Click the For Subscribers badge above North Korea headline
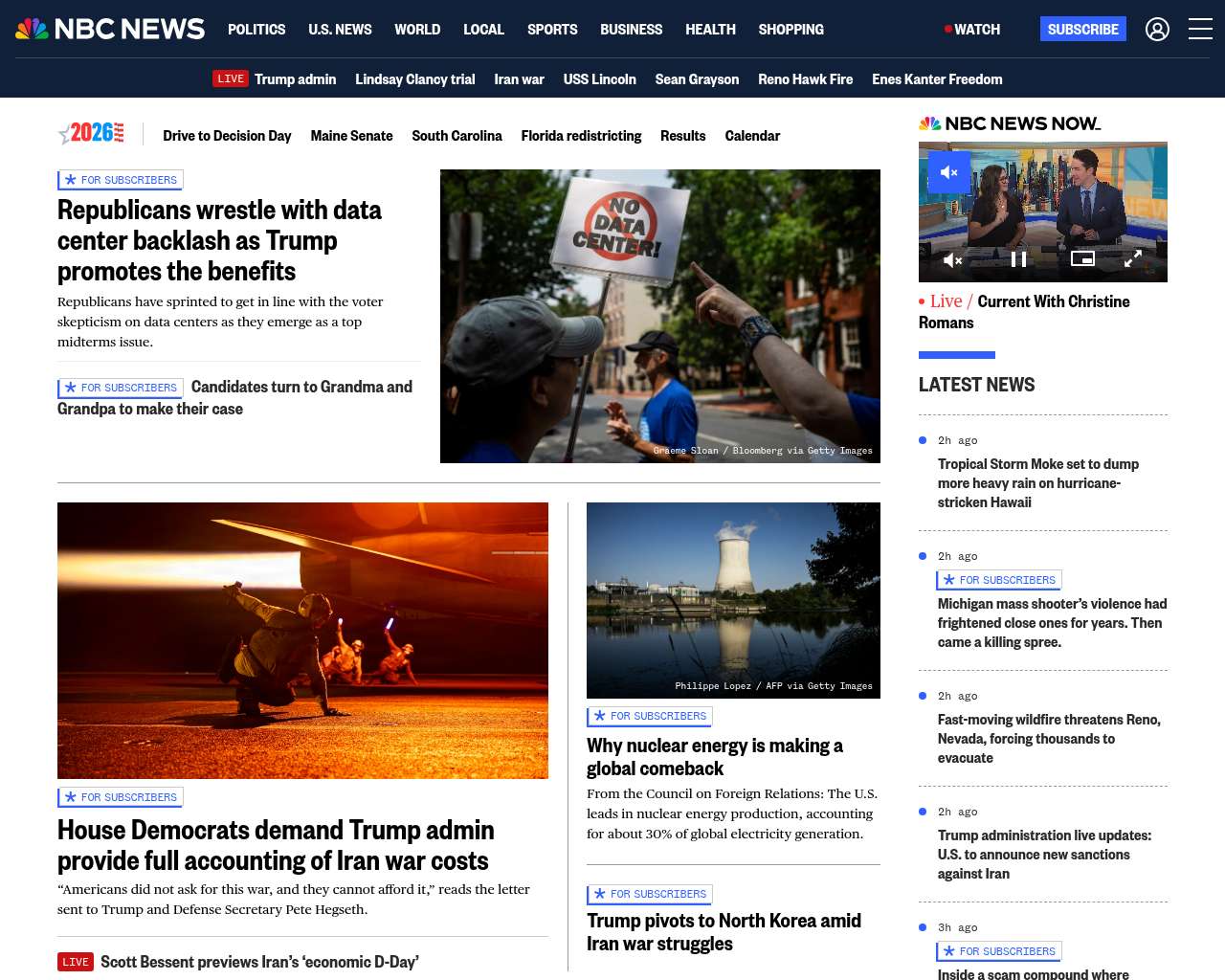The height and width of the screenshot is (980, 1225). pyautogui.click(x=649, y=894)
